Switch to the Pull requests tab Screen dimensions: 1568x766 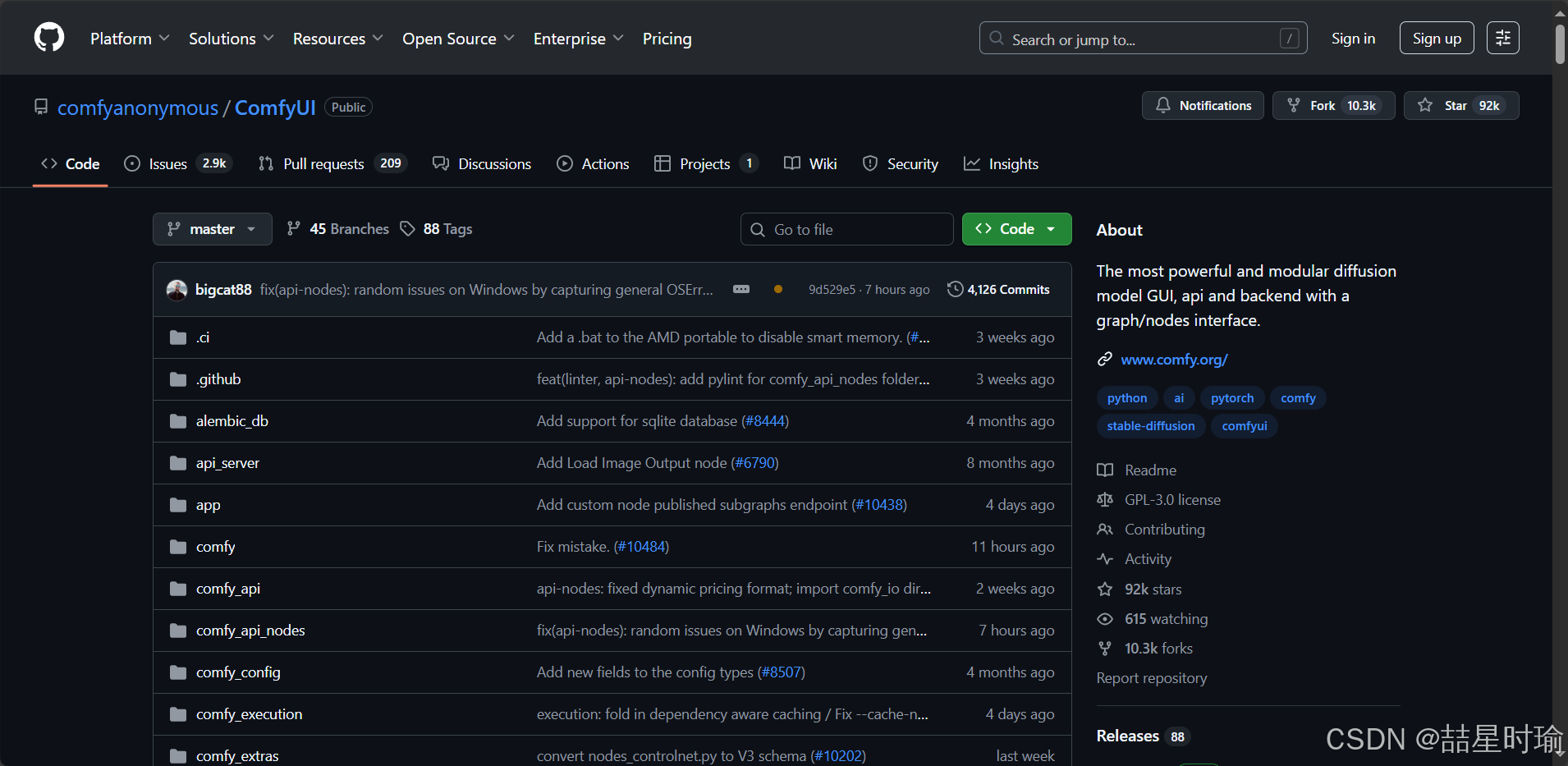332,163
